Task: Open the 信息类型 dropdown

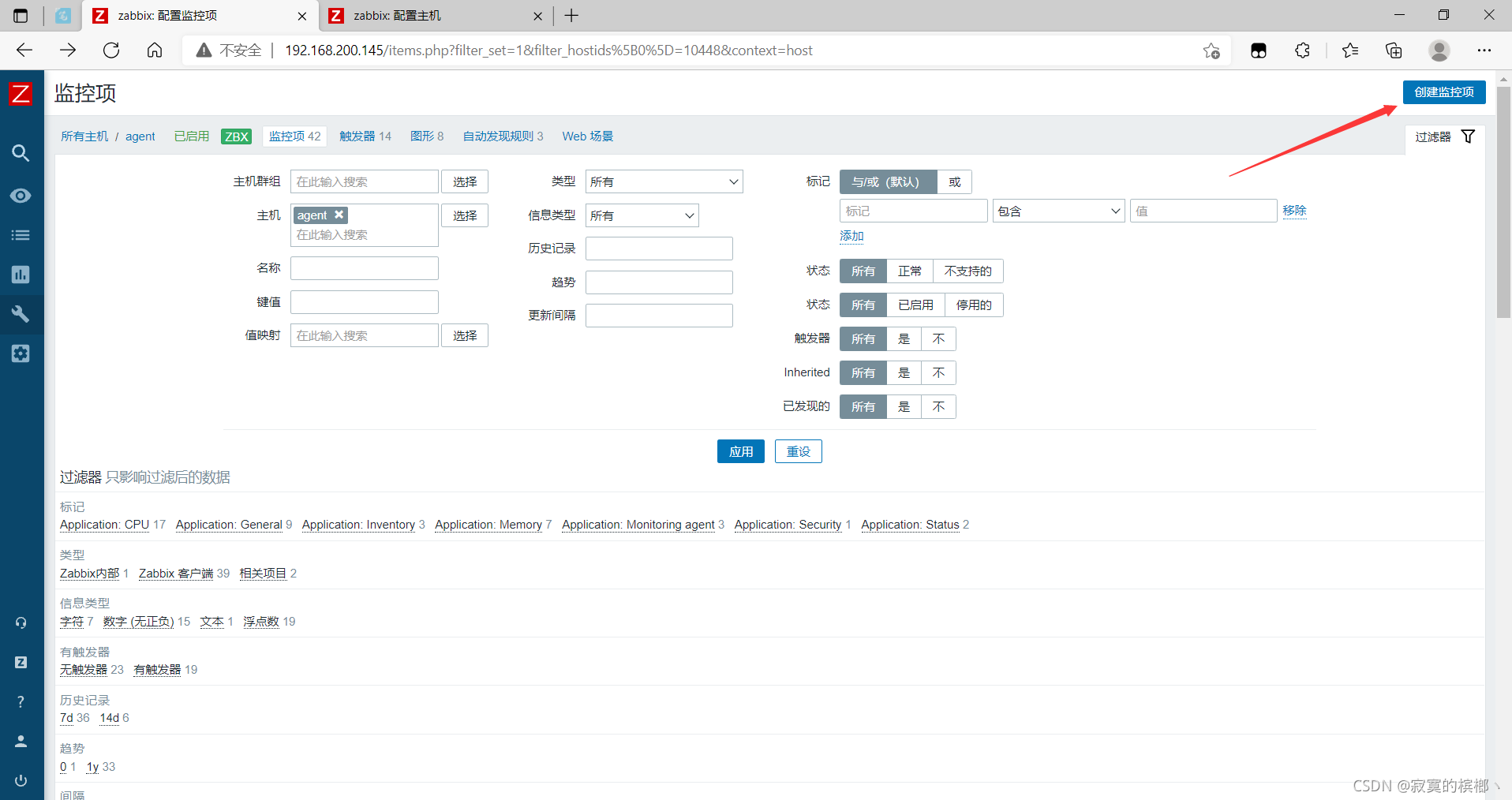Action: (x=642, y=215)
